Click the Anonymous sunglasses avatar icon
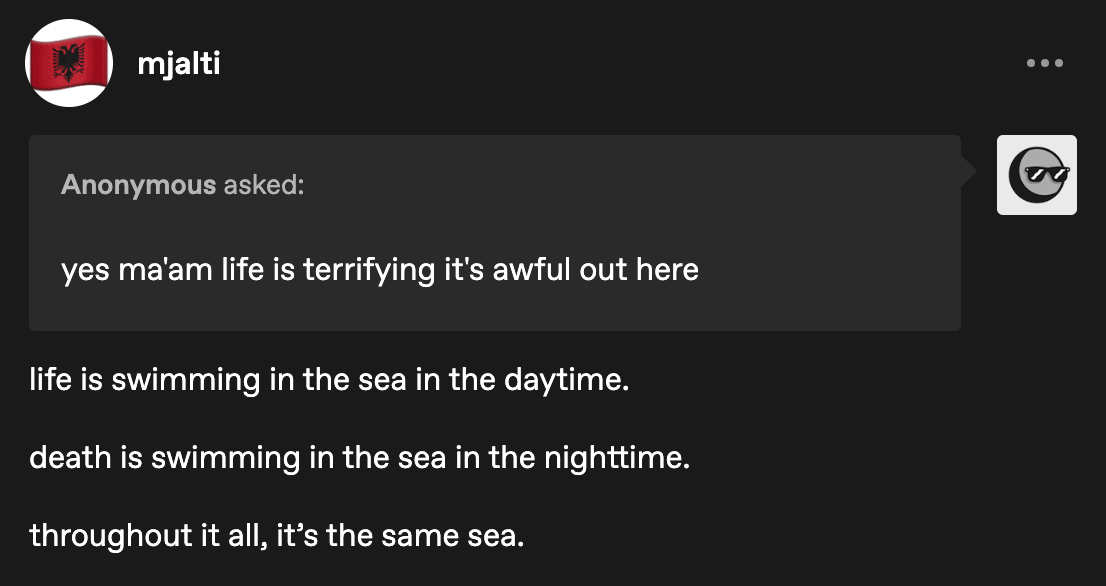The width and height of the screenshot is (1106, 586). point(1036,174)
